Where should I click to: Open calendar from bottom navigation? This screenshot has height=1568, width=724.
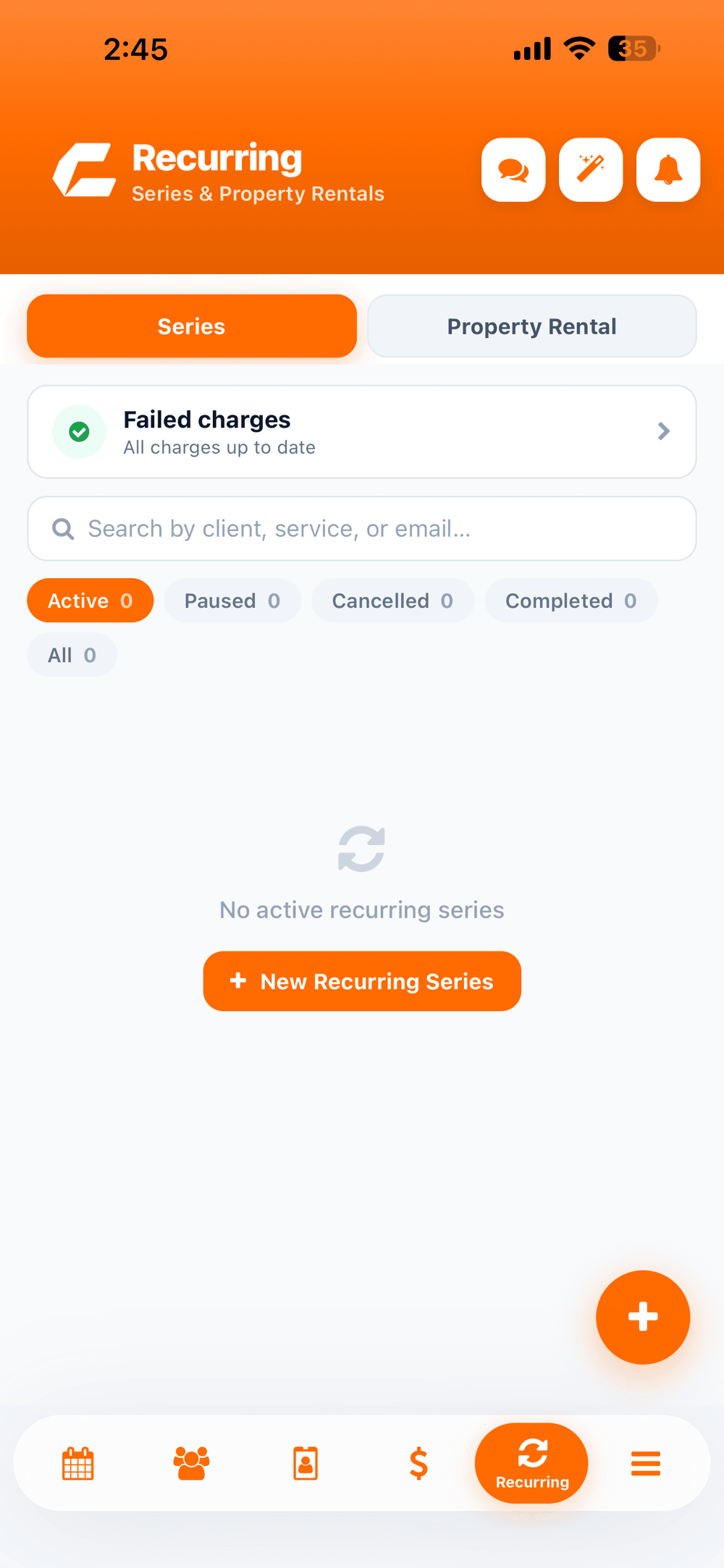pos(78,1463)
